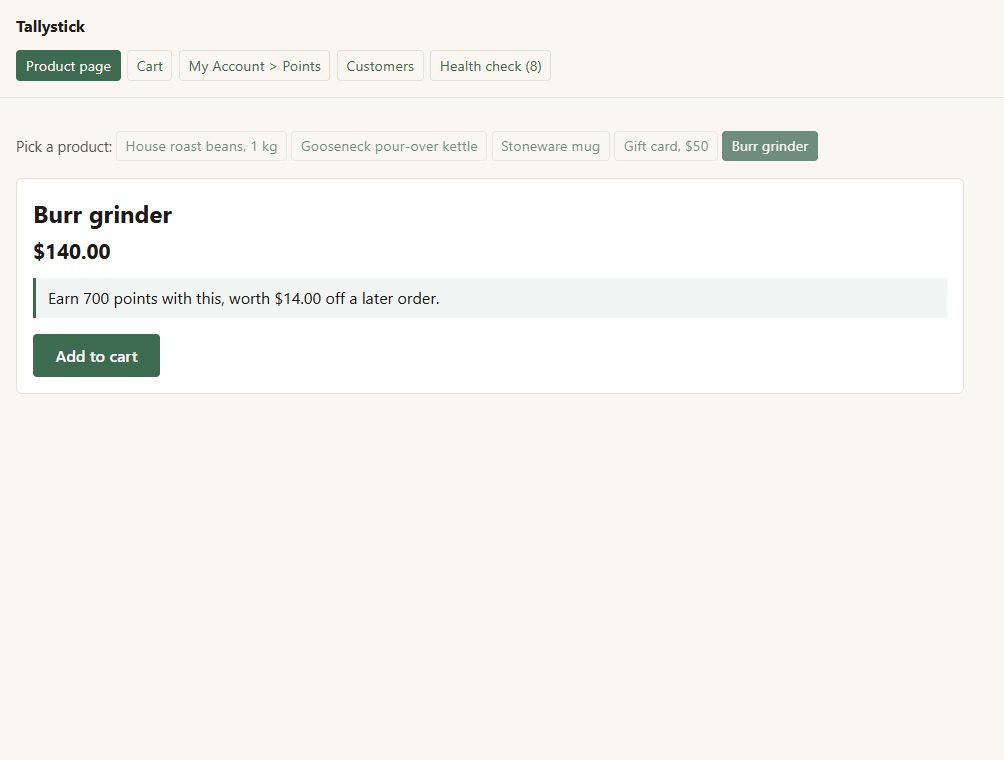Select the Burr grinder product chip

pos(770,146)
